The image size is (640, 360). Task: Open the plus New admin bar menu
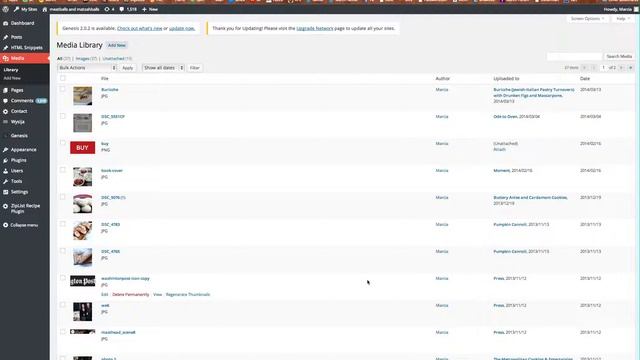coord(150,9)
